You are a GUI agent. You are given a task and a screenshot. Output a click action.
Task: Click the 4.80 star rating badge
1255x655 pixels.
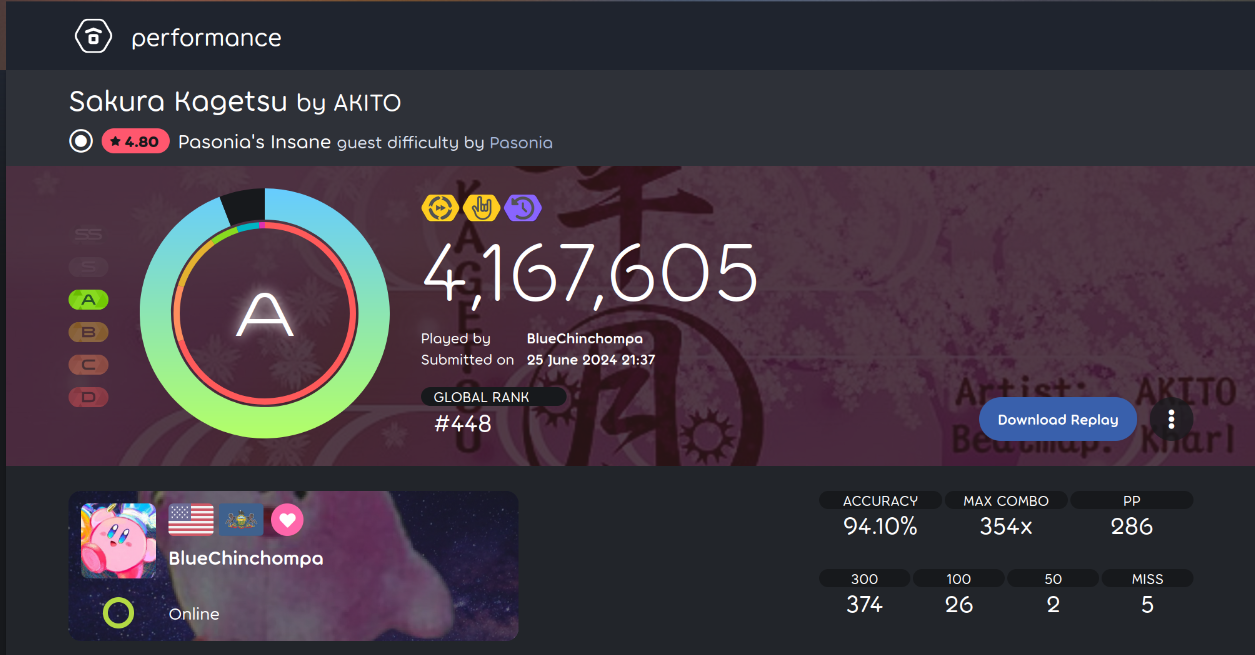coord(135,141)
